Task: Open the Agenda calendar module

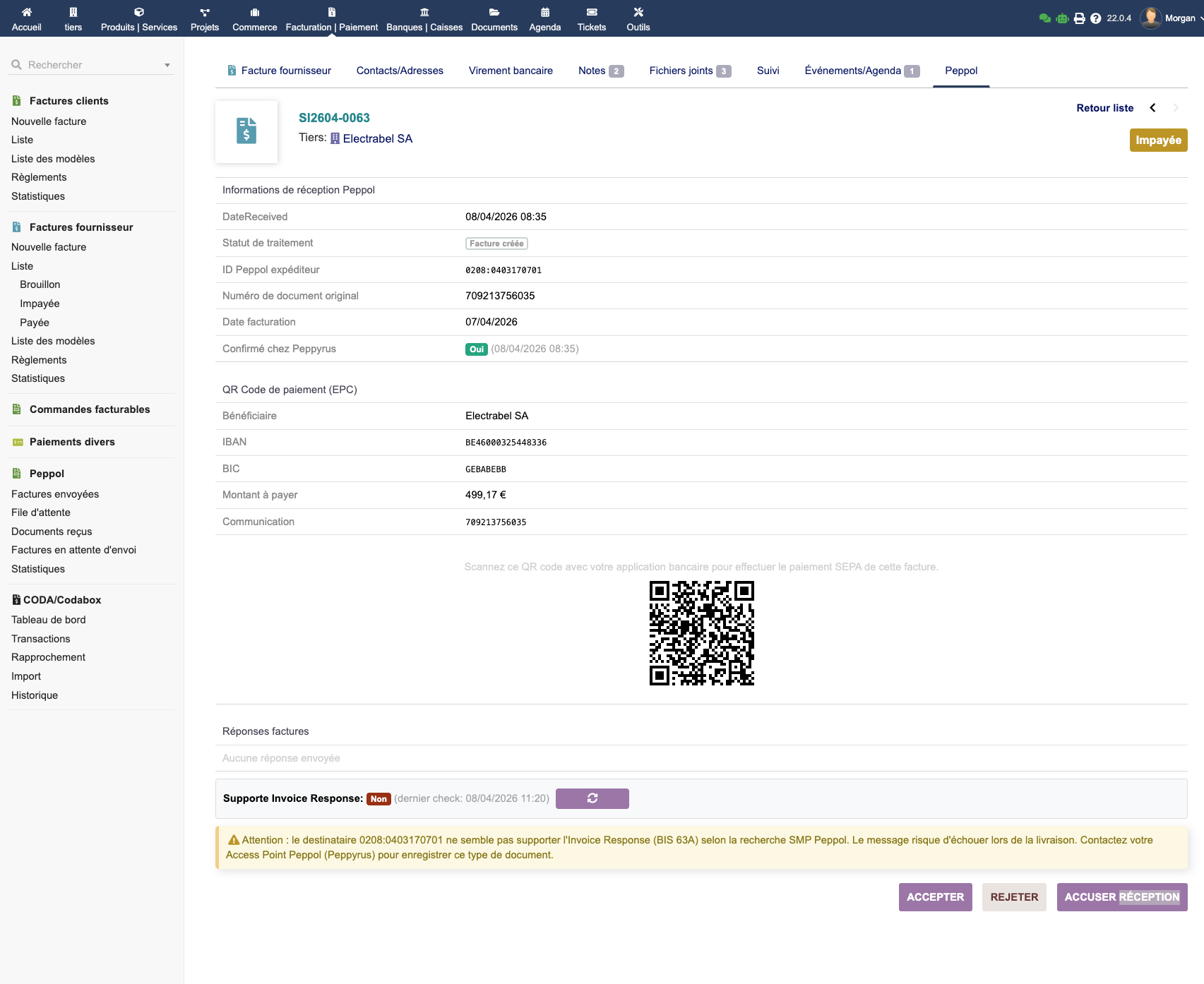Action: coord(544,19)
